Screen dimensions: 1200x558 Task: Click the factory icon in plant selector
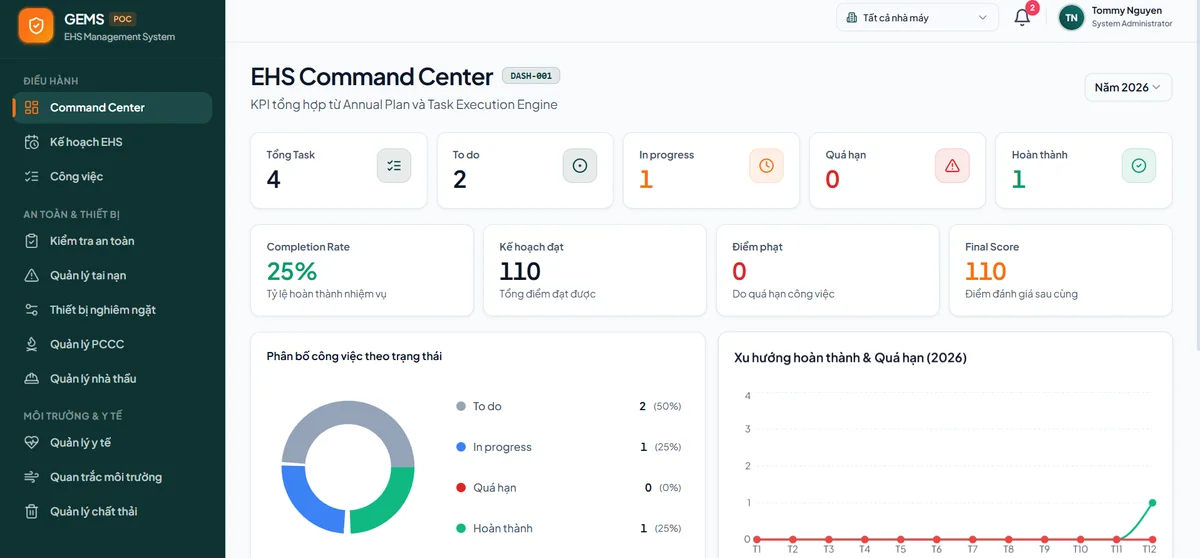point(851,18)
